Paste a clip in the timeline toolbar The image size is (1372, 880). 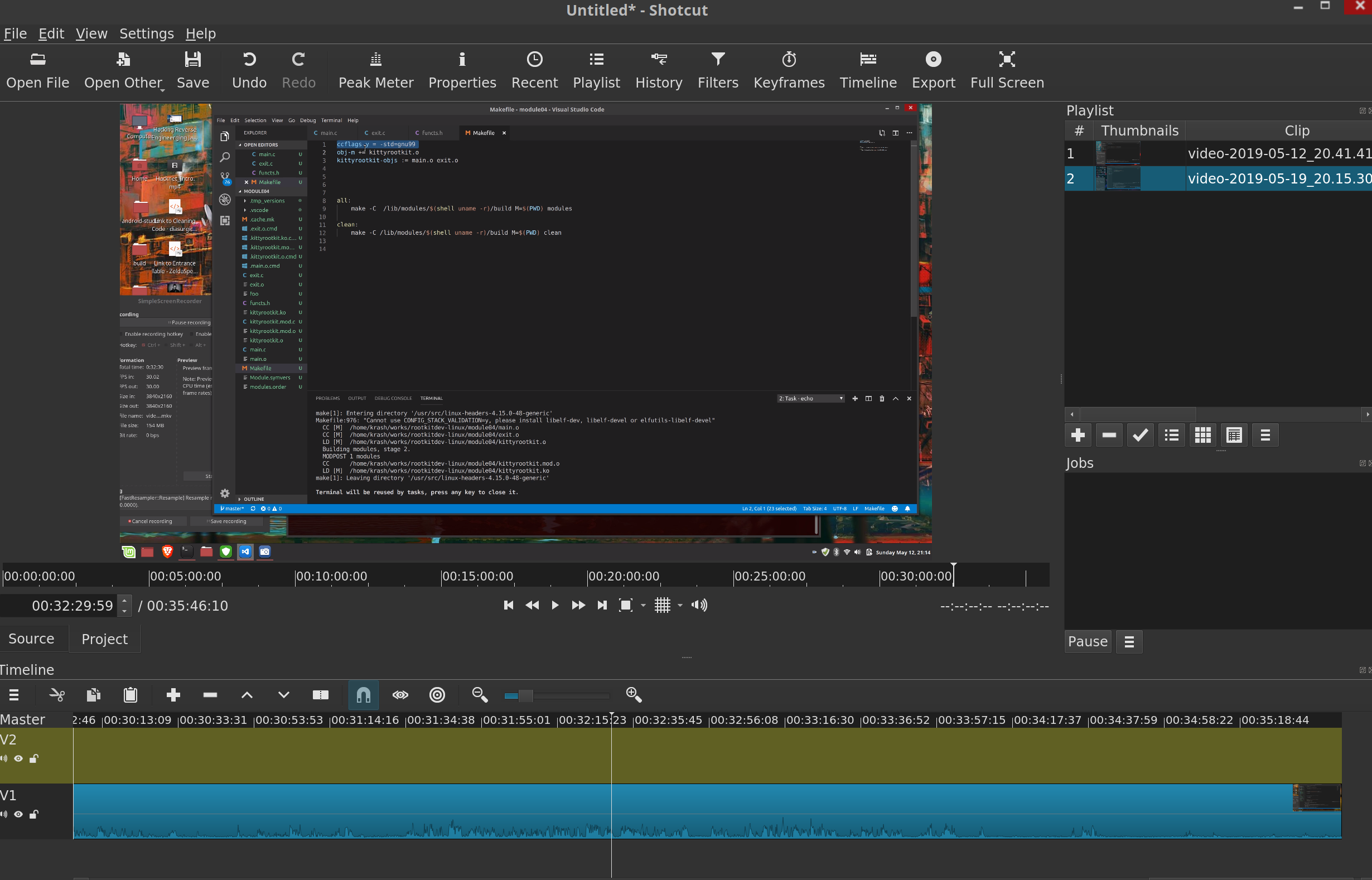tap(130, 695)
